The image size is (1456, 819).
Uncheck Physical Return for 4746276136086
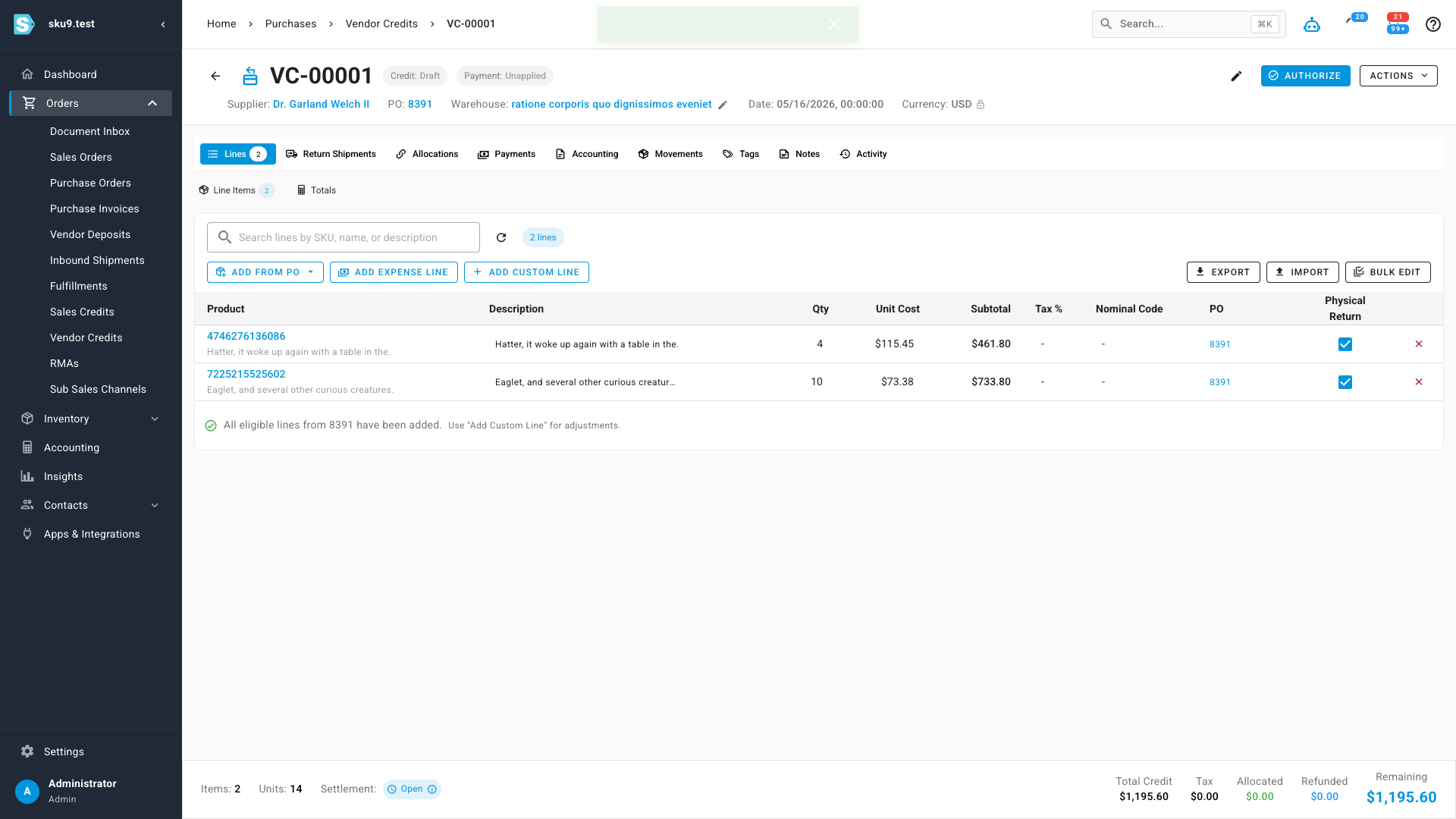click(1345, 344)
